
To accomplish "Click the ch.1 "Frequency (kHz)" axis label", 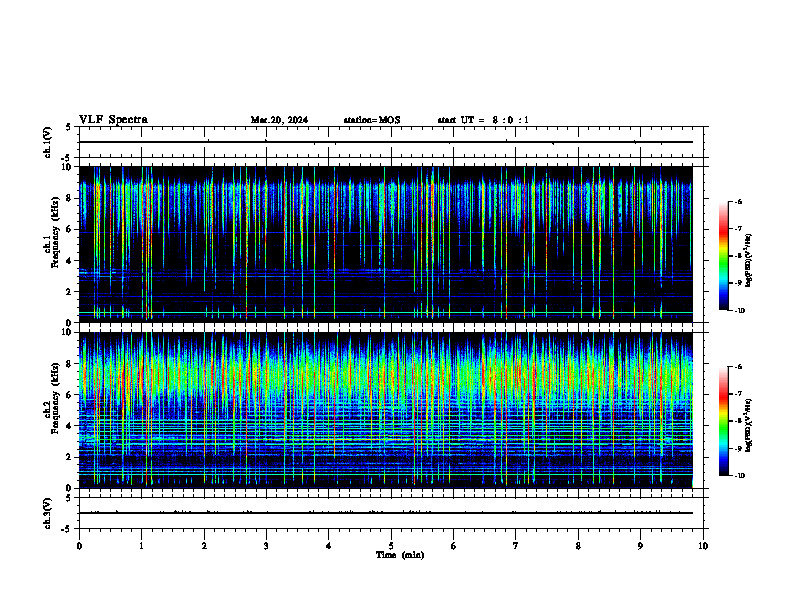I will pos(56,232).
